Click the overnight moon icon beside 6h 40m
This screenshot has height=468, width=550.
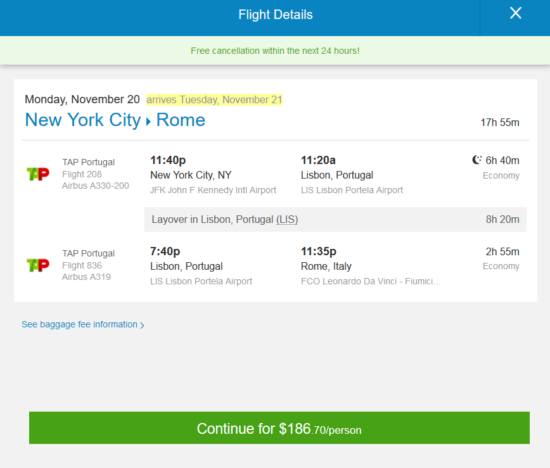[476, 160]
